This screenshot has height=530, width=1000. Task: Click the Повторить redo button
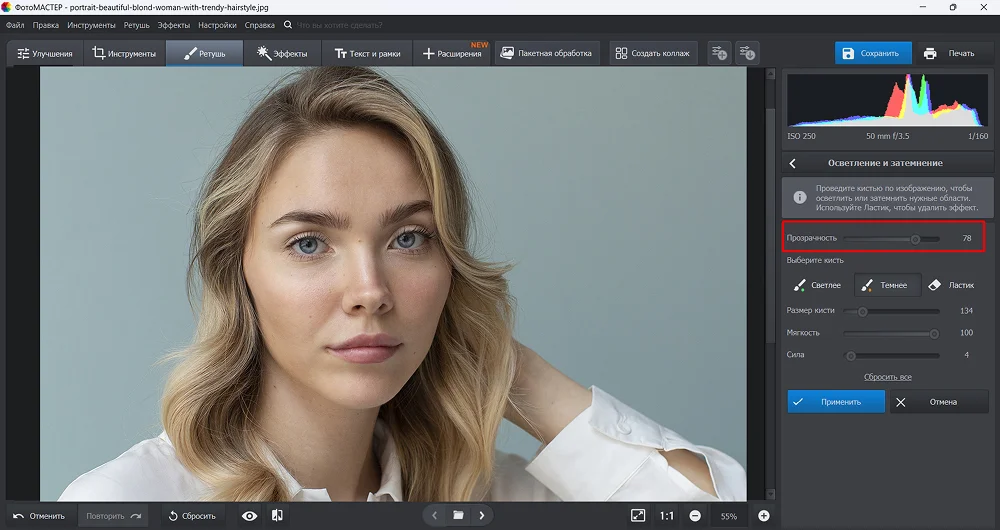click(113, 516)
